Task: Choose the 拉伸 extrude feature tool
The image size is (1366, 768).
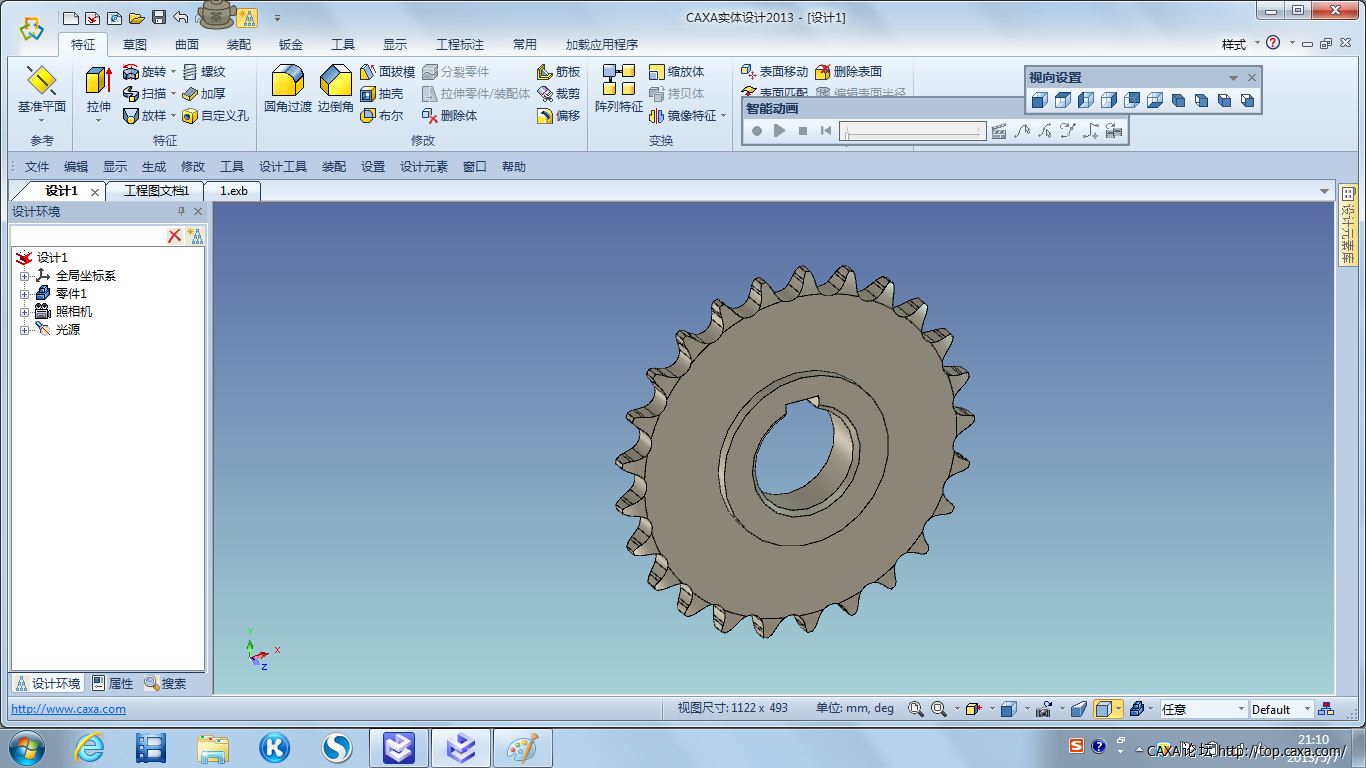Action: 98,91
